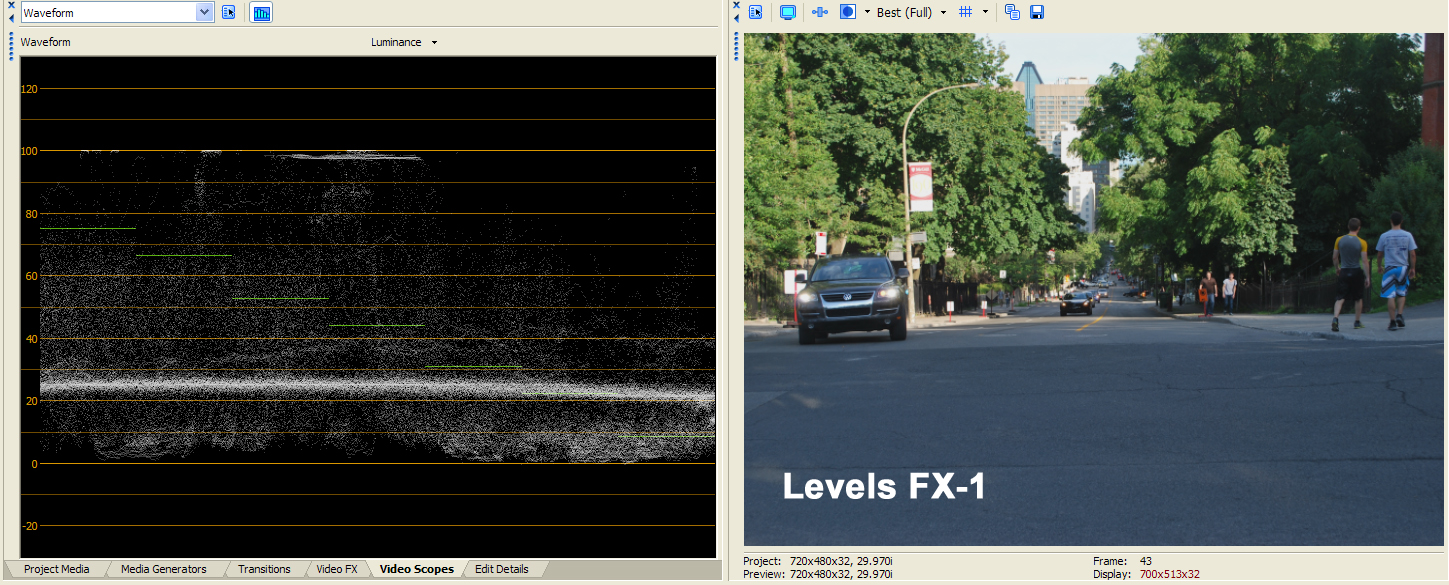Viewport: 1449px width, 585px height.
Task: Open the Media Generators tab
Action: (163, 569)
